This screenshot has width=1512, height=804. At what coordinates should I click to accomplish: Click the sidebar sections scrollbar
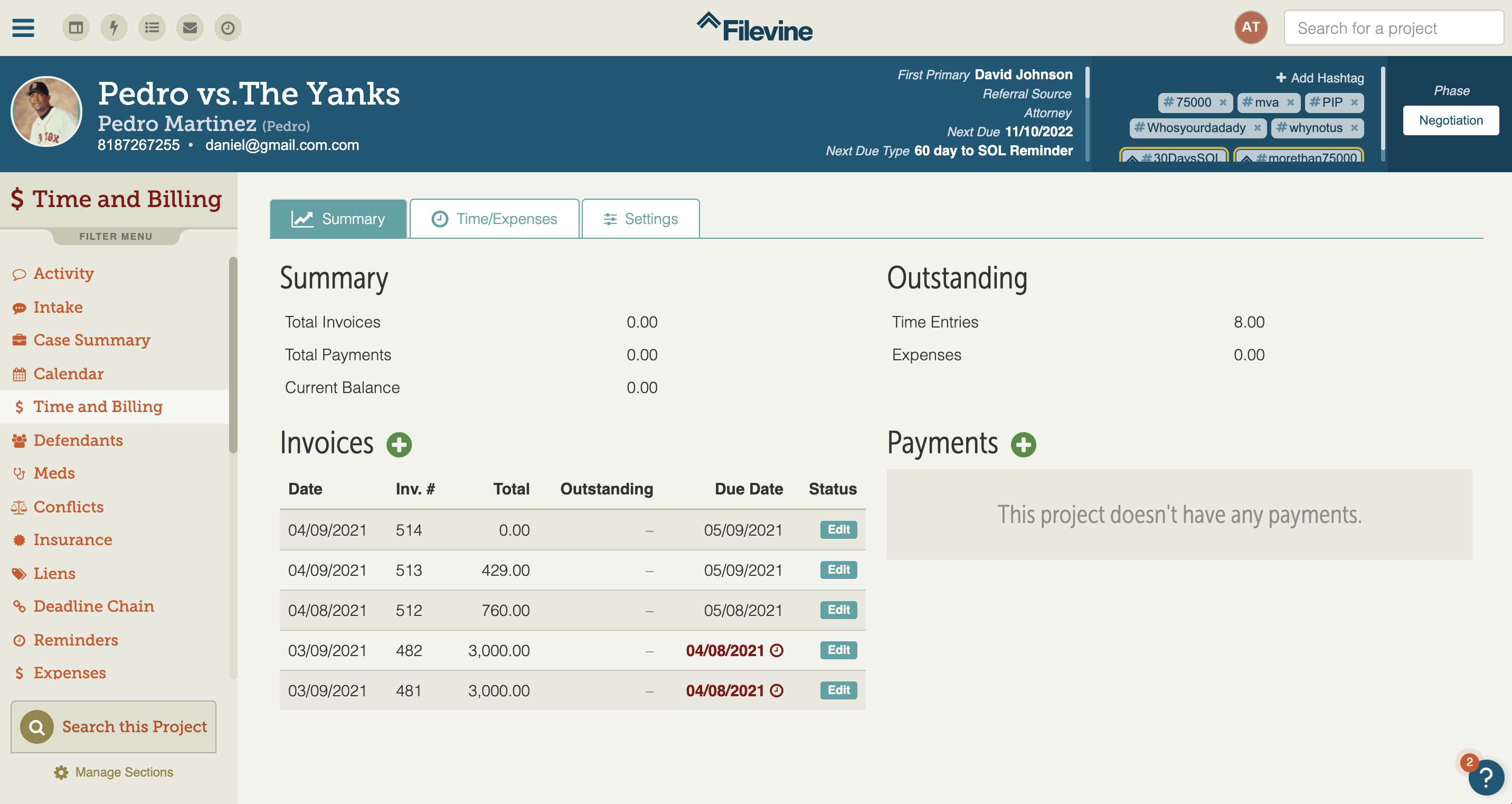click(x=233, y=355)
